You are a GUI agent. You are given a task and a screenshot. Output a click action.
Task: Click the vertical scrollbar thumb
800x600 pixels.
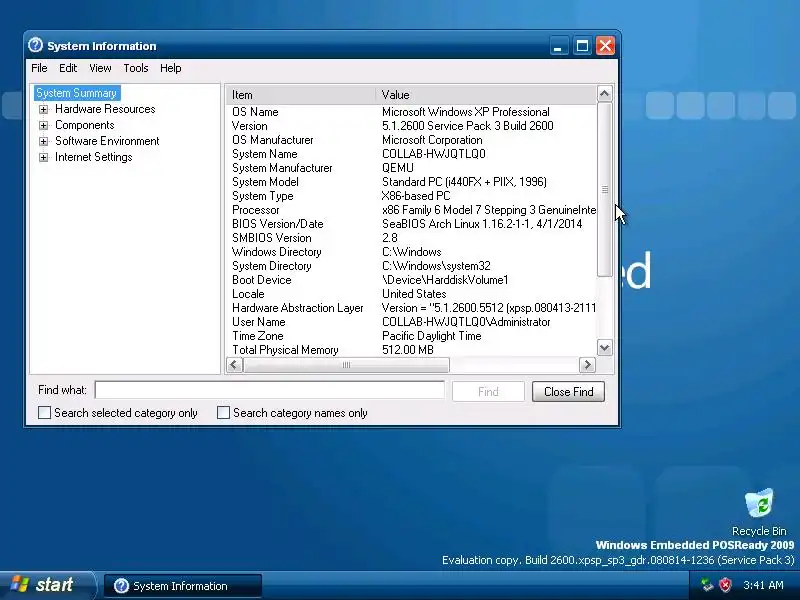pos(605,190)
